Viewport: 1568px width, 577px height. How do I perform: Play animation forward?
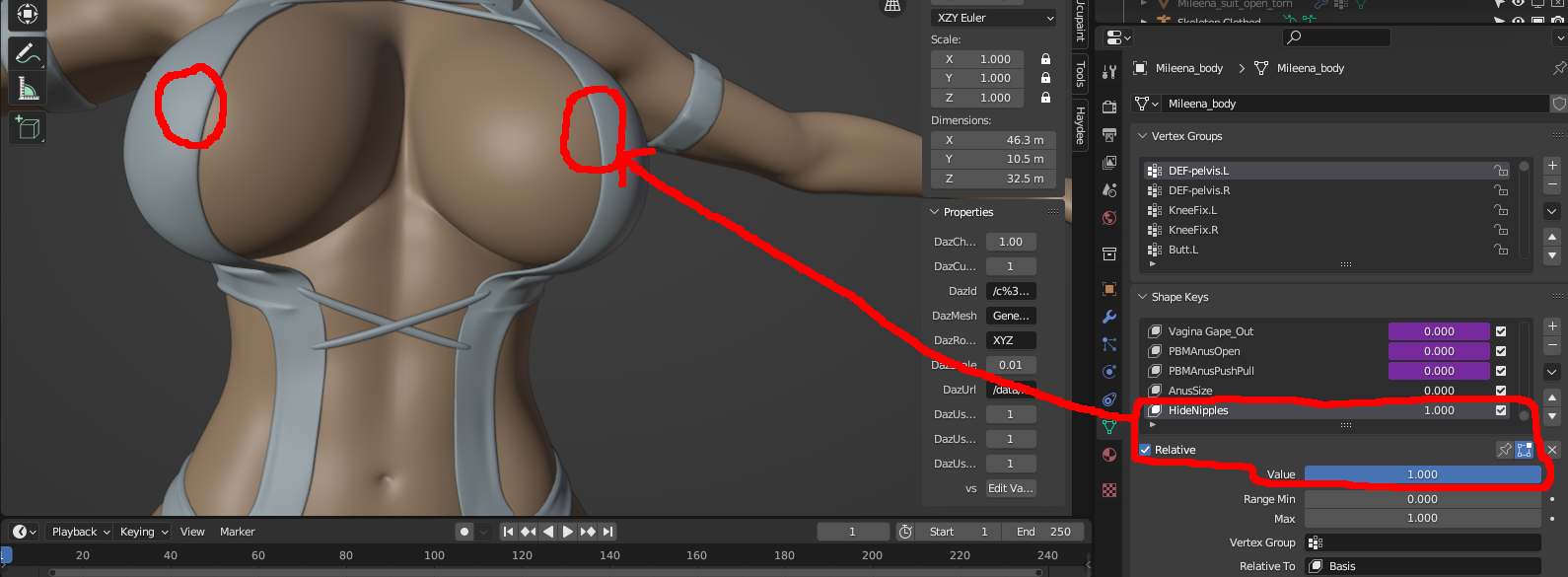click(568, 532)
